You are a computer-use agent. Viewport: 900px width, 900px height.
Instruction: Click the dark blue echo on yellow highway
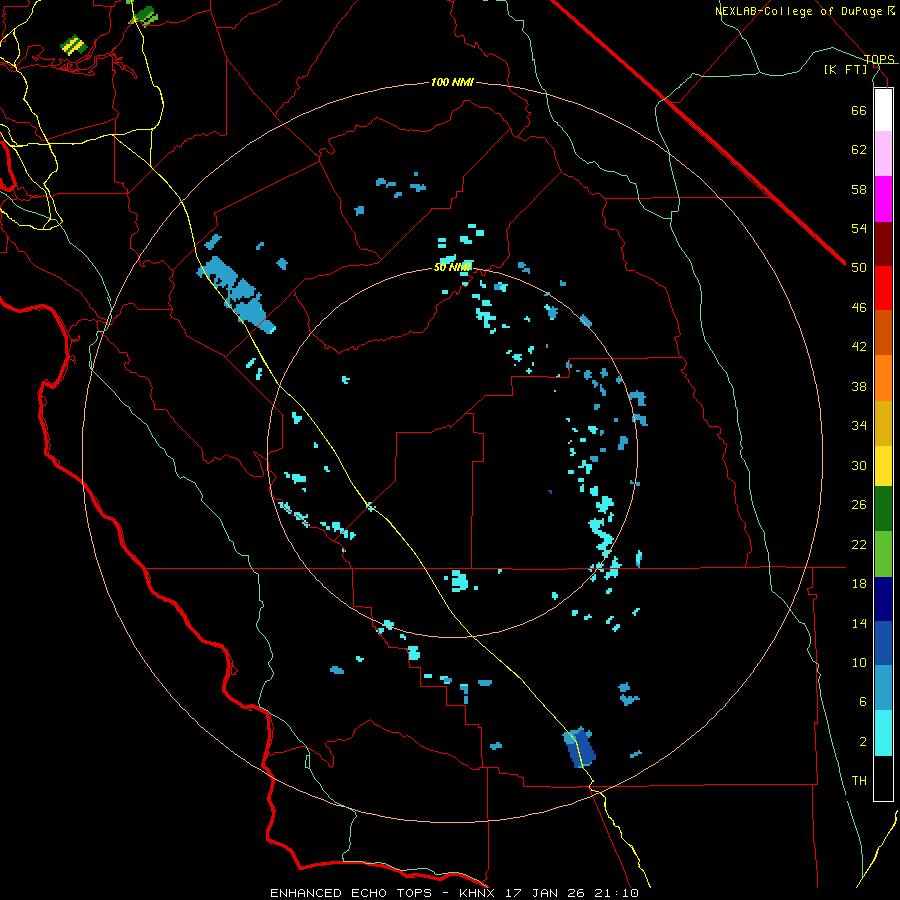pyautogui.click(x=579, y=747)
